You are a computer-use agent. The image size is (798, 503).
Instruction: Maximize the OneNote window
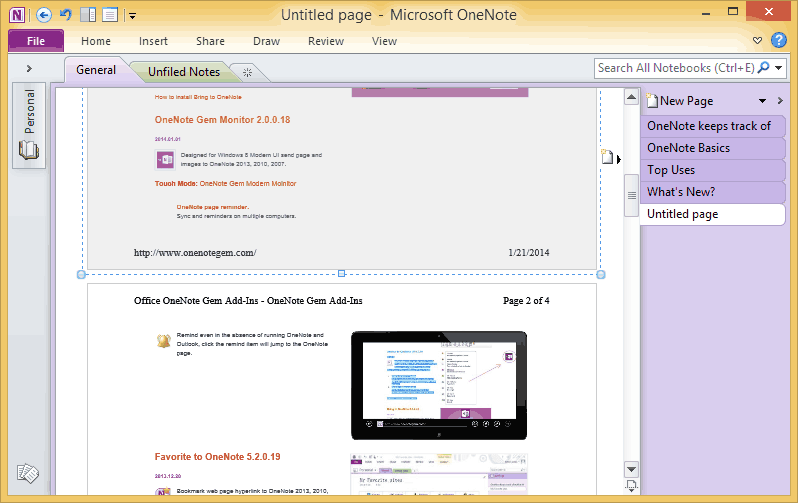[733, 12]
